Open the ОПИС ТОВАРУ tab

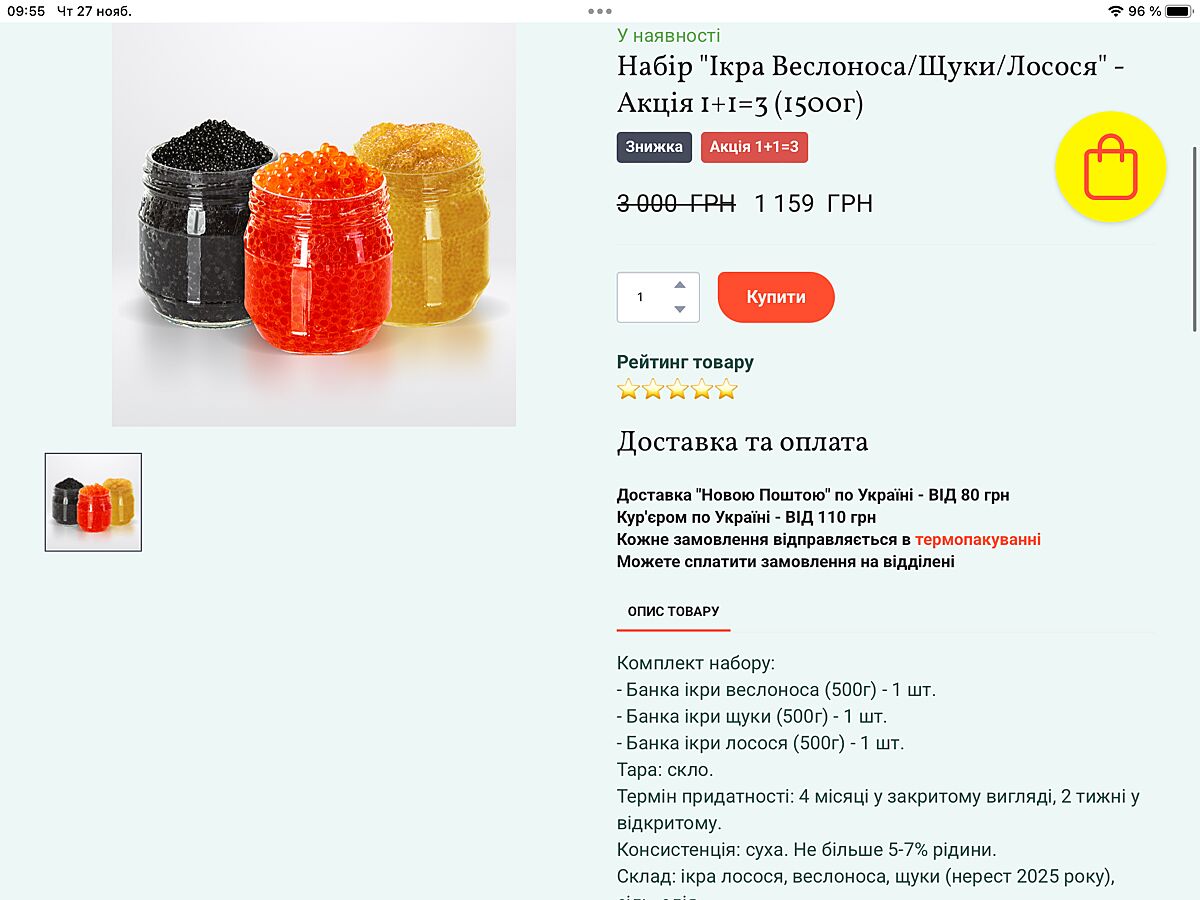pyautogui.click(x=673, y=612)
